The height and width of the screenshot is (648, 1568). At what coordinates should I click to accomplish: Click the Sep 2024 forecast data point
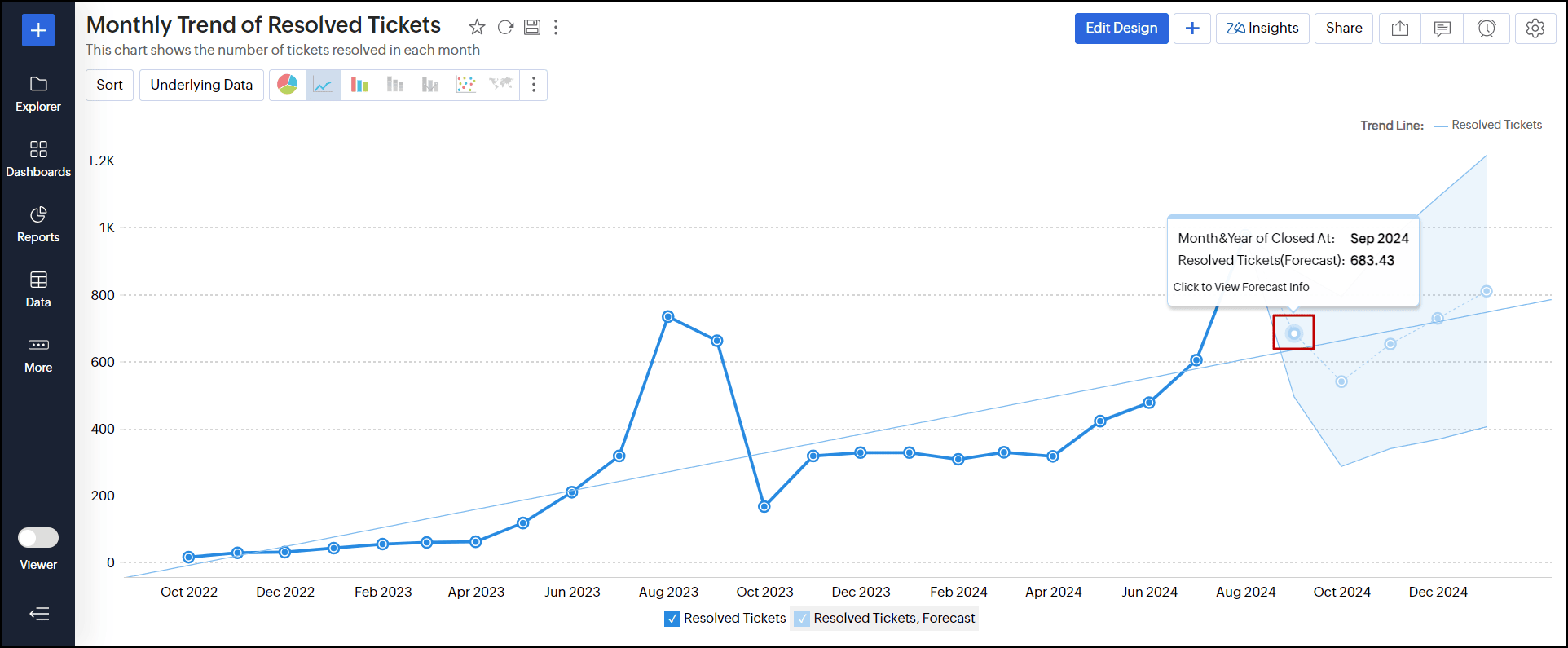pyautogui.click(x=1294, y=333)
